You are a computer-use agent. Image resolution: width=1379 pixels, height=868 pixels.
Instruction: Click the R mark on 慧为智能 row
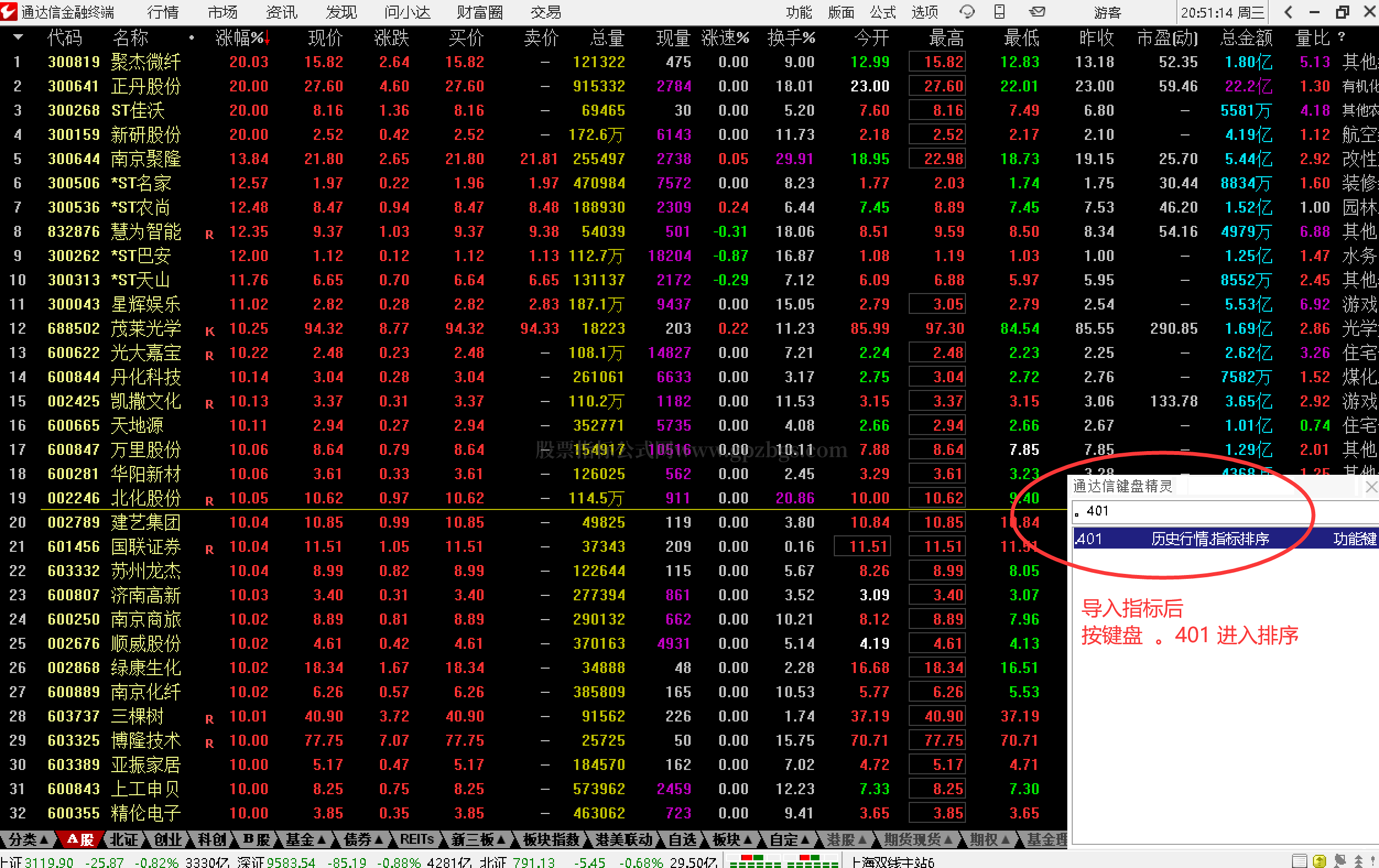210,235
